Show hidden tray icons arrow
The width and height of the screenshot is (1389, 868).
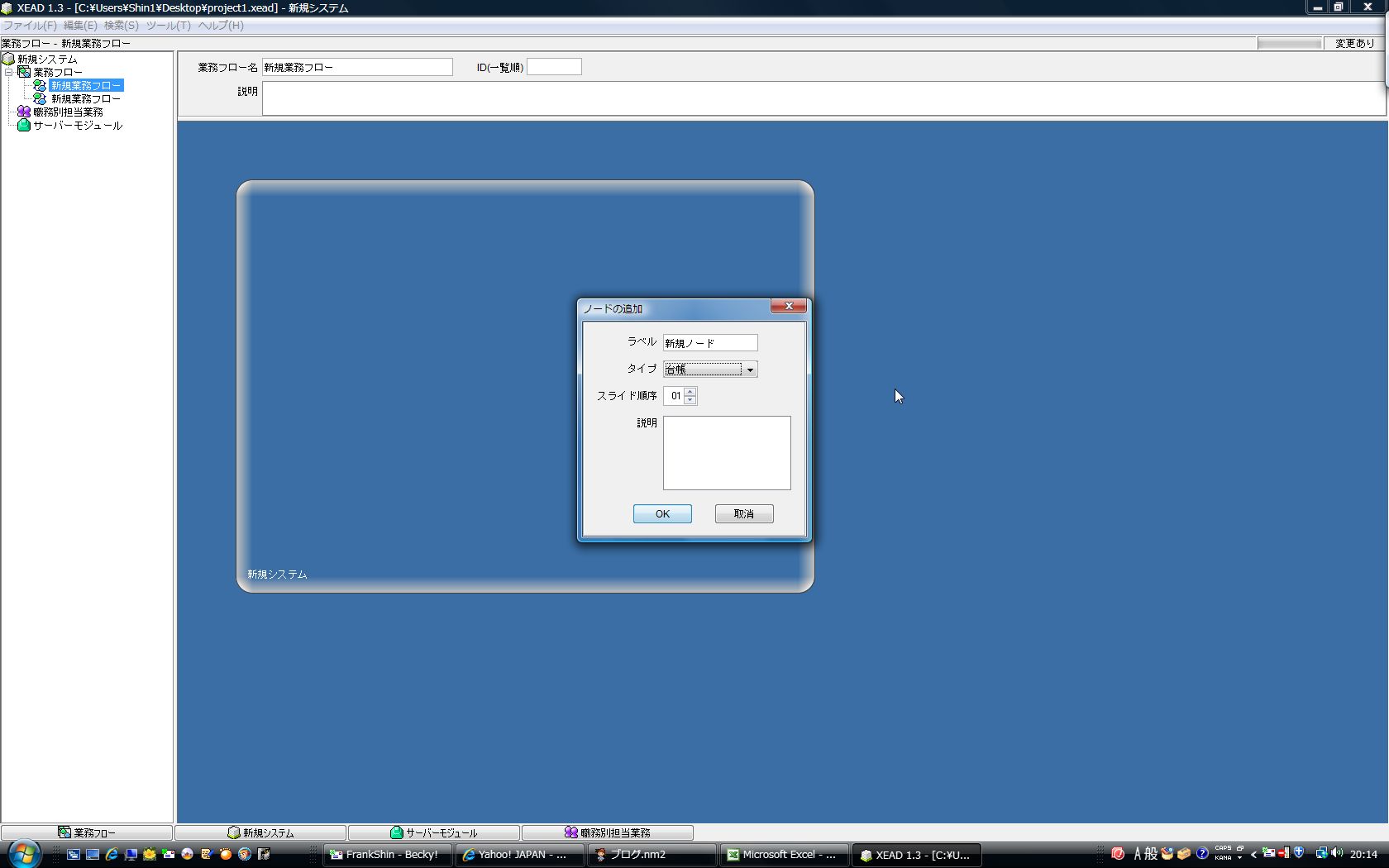pyautogui.click(x=1253, y=854)
